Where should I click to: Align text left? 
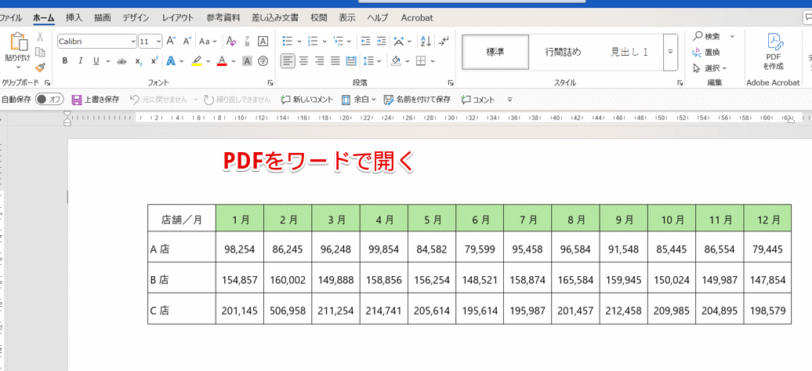click(x=288, y=61)
